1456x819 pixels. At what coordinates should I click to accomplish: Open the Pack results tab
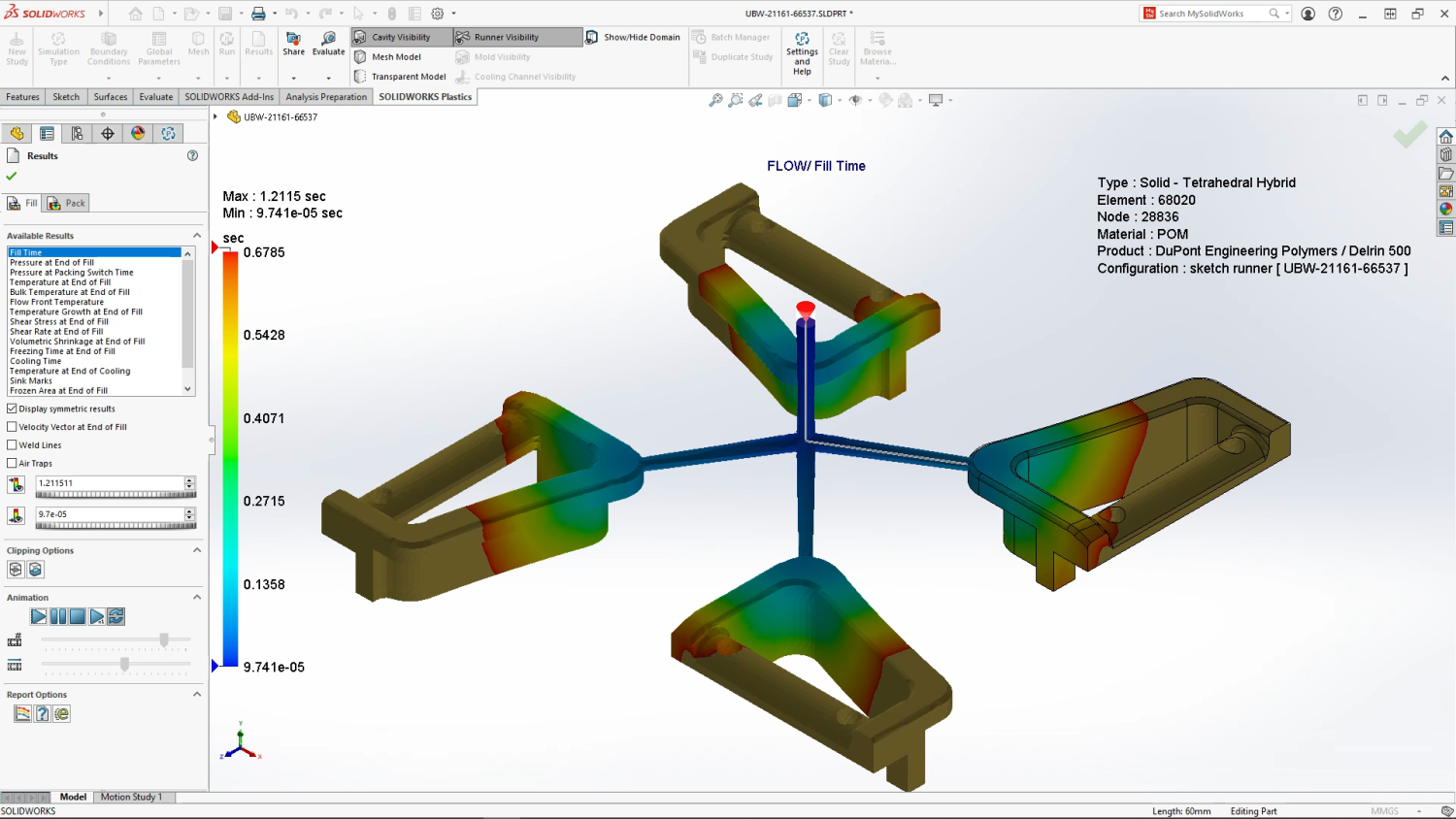pyautogui.click(x=67, y=203)
